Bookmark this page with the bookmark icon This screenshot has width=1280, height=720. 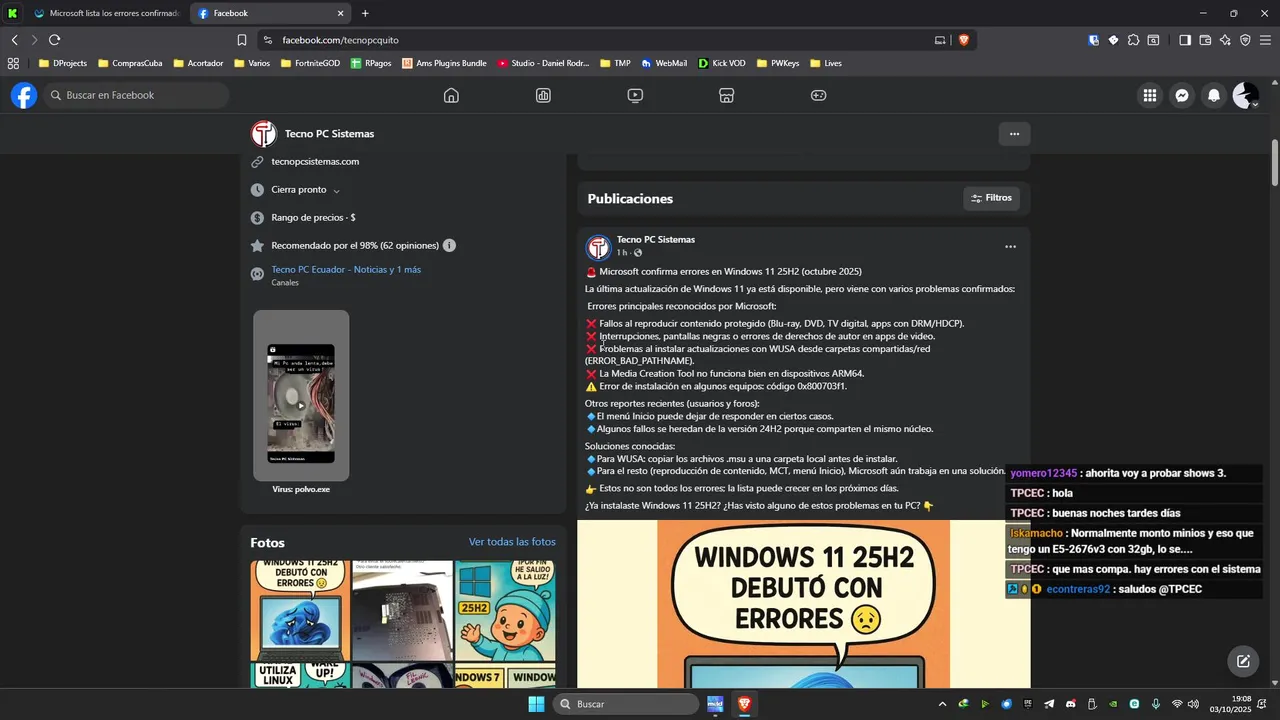click(x=242, y=40)
